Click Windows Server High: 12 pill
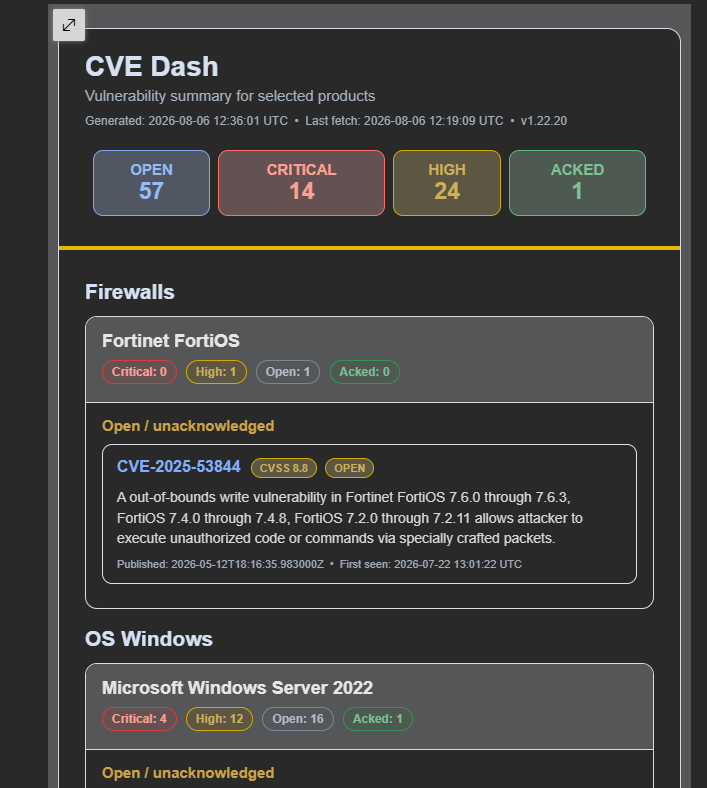707x788 pixels. (219, 719)
